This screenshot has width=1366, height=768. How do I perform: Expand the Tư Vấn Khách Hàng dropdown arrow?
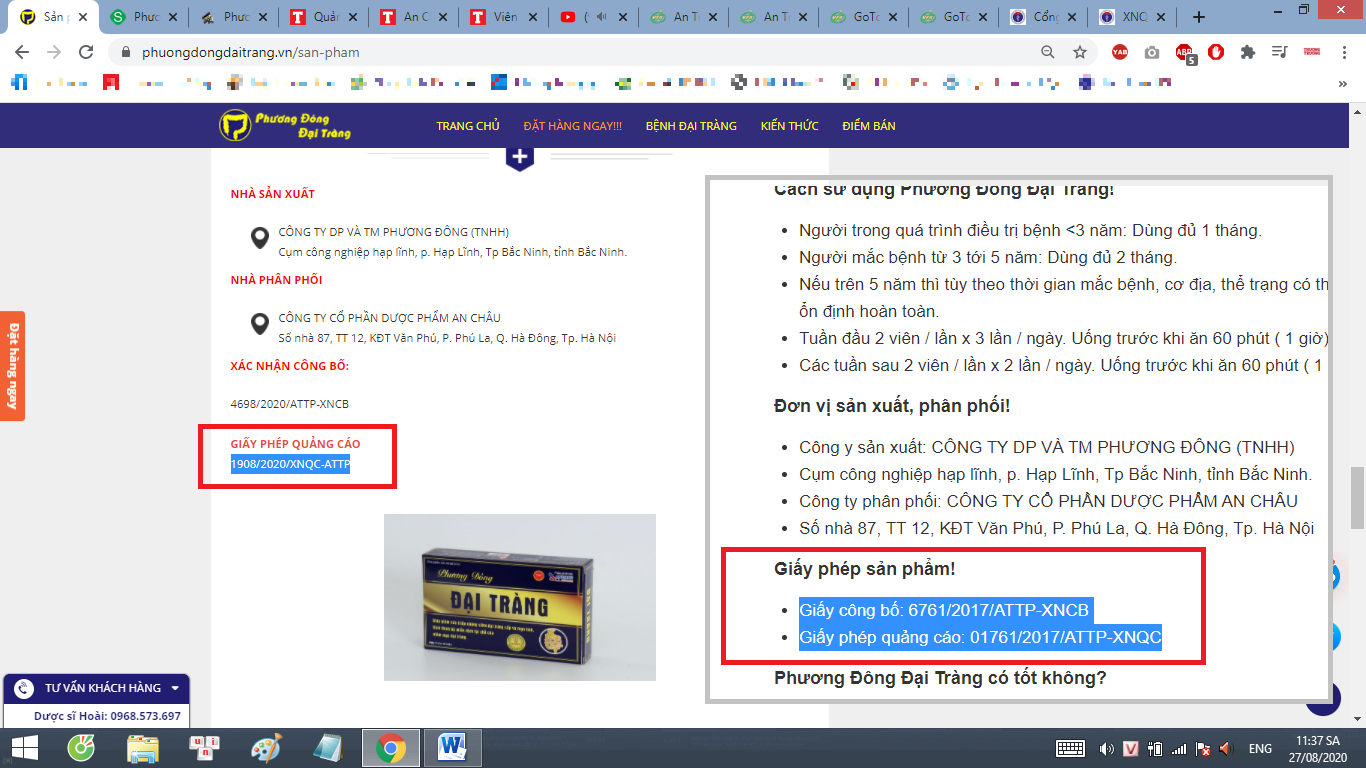175,688
